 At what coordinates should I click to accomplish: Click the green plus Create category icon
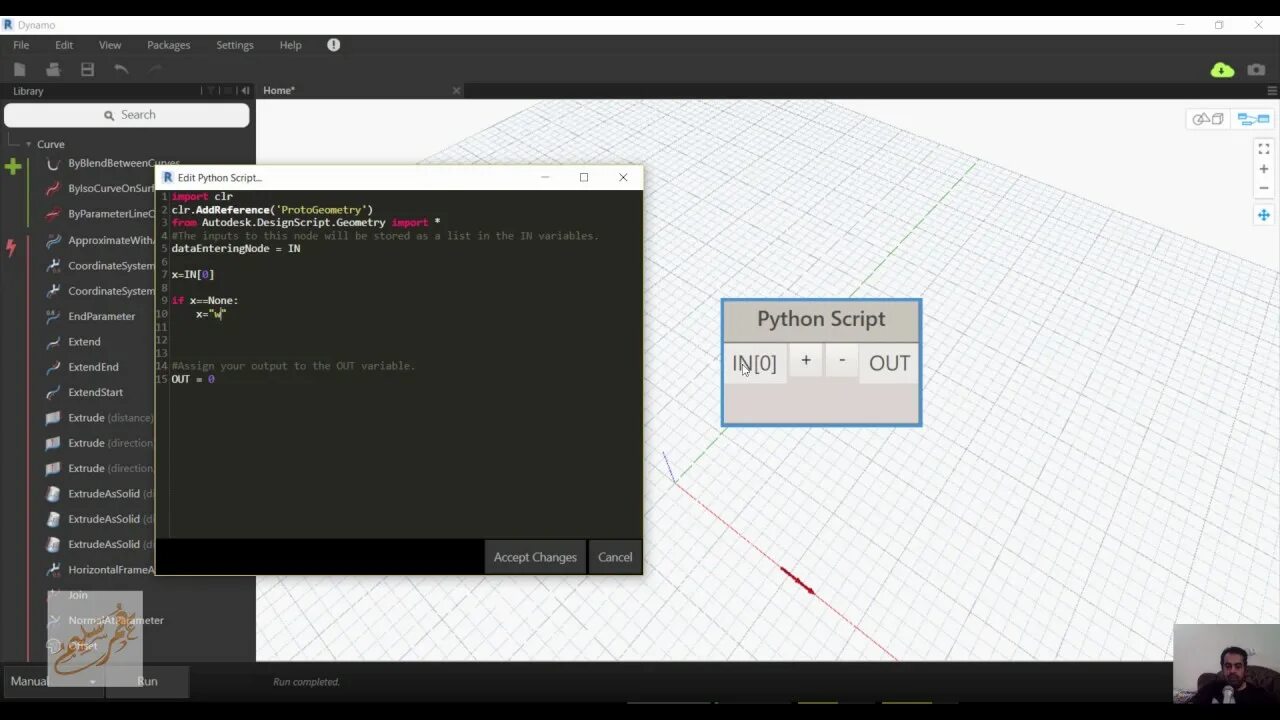[x=13, y=167]
